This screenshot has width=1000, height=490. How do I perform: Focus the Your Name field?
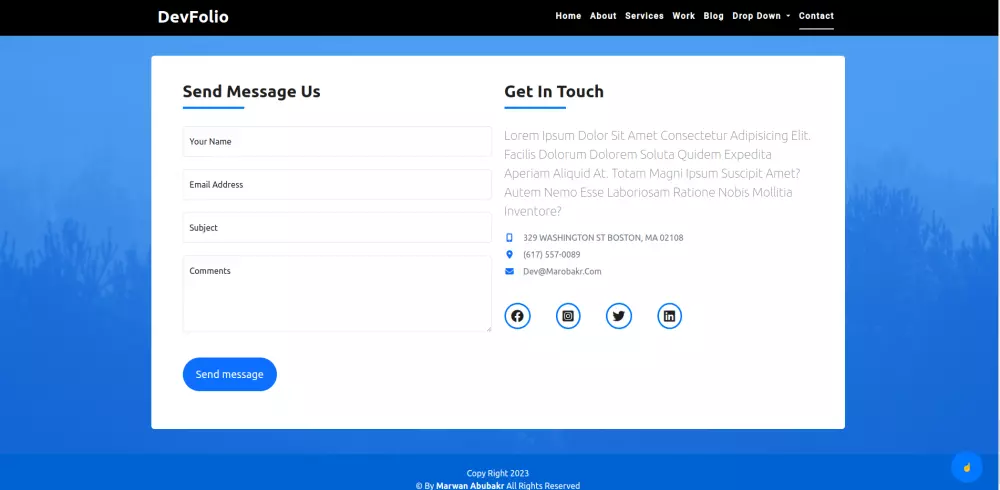pos(337,142)
